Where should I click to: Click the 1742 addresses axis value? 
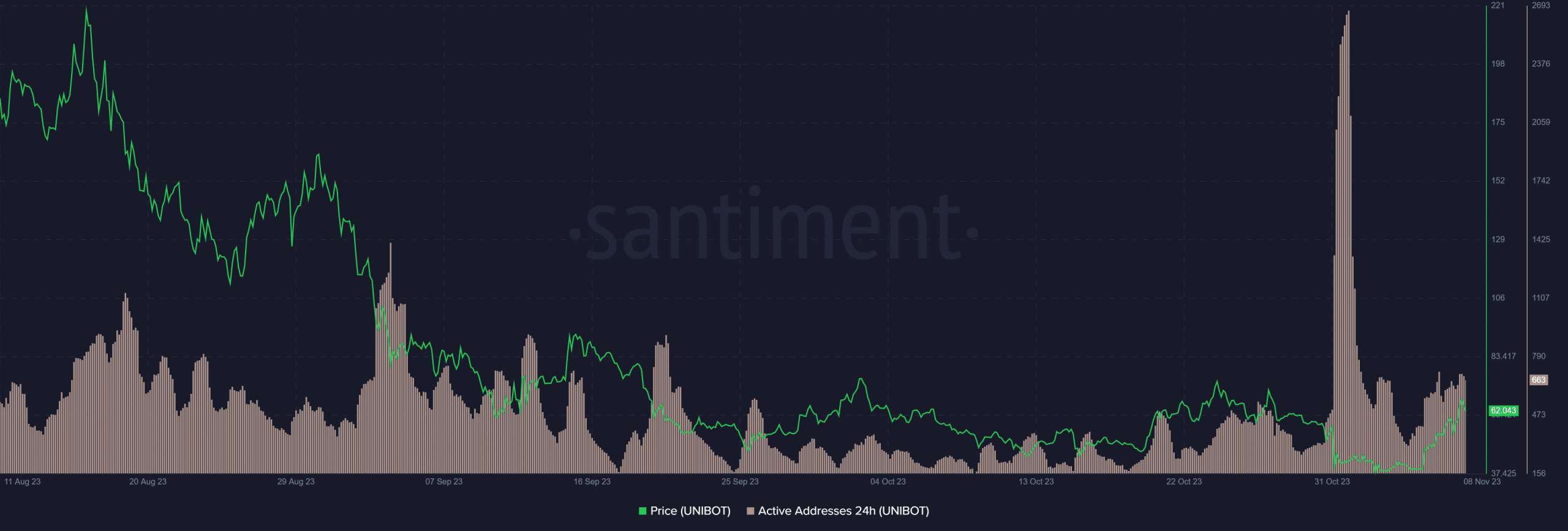pos(1541,181)
